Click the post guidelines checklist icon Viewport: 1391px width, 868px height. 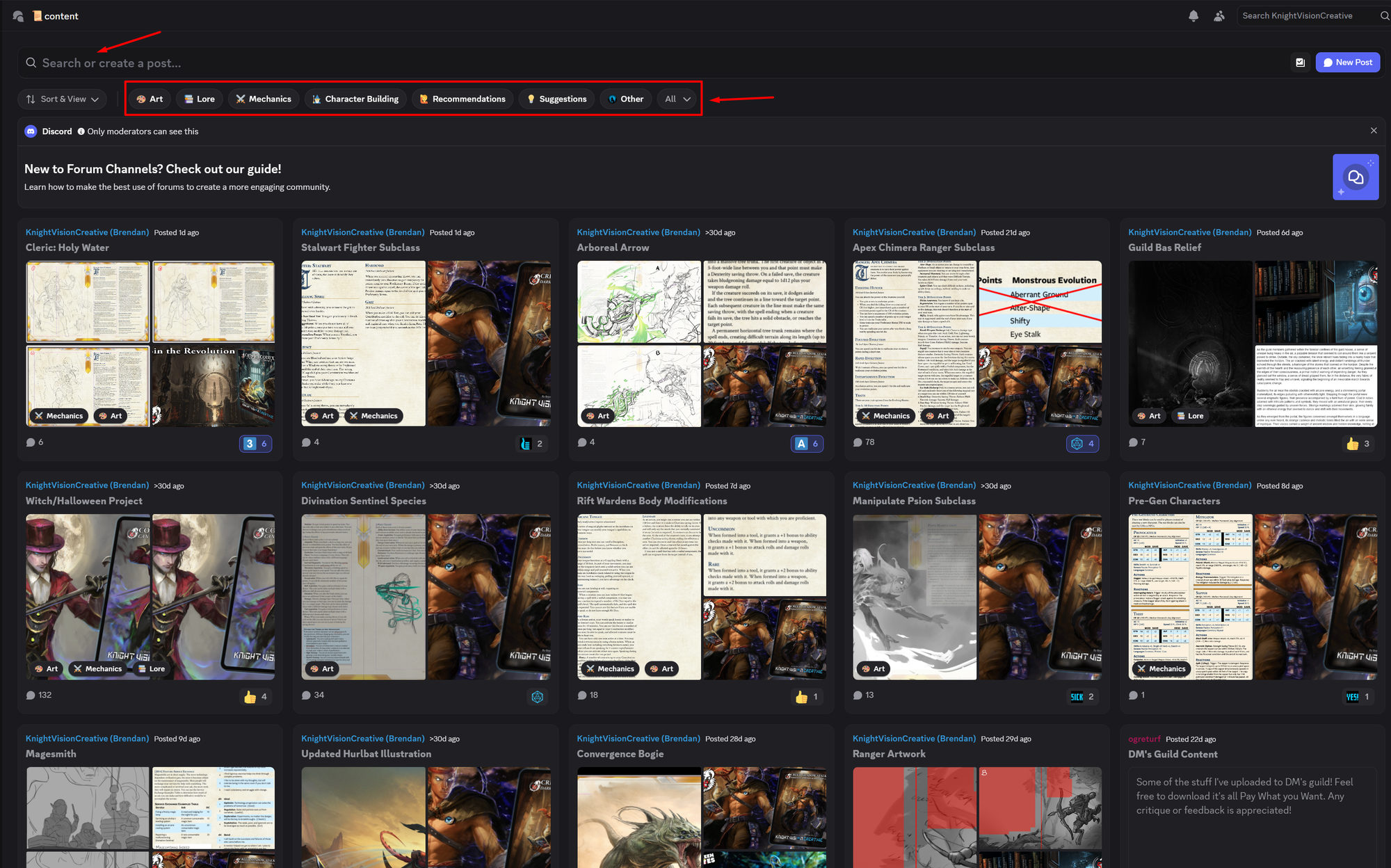(1300, 63)
